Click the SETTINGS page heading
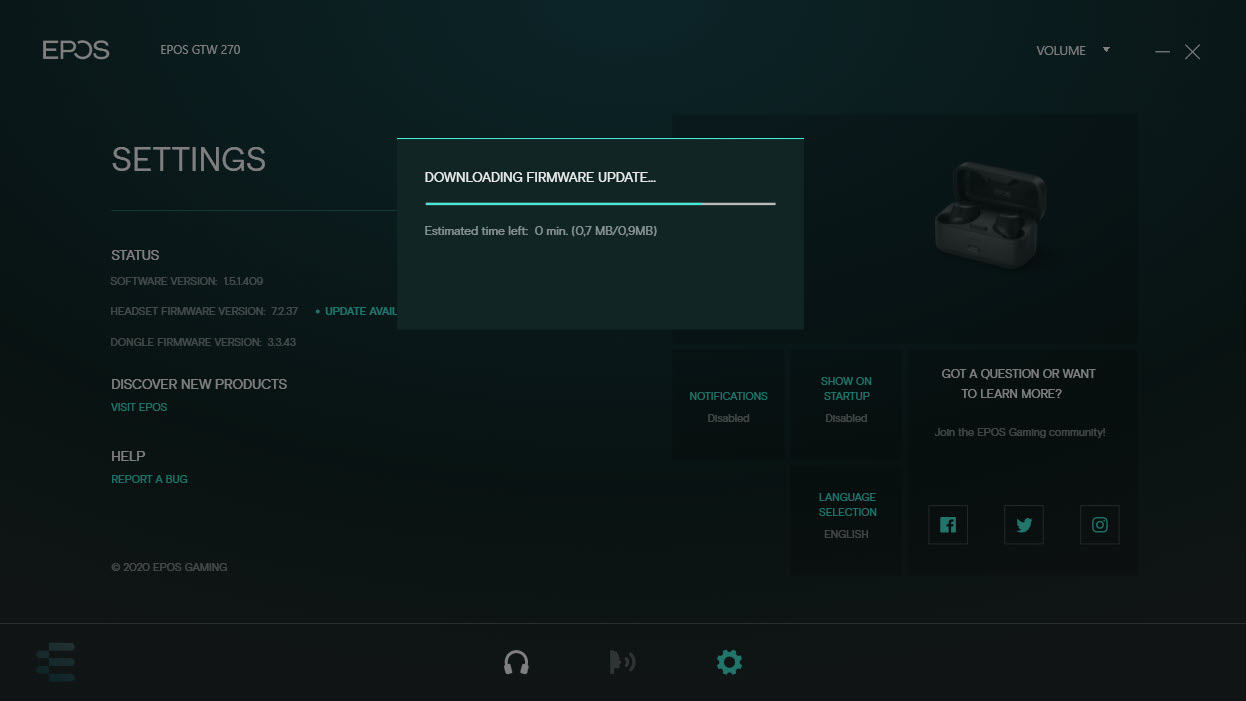 point(189,159)
